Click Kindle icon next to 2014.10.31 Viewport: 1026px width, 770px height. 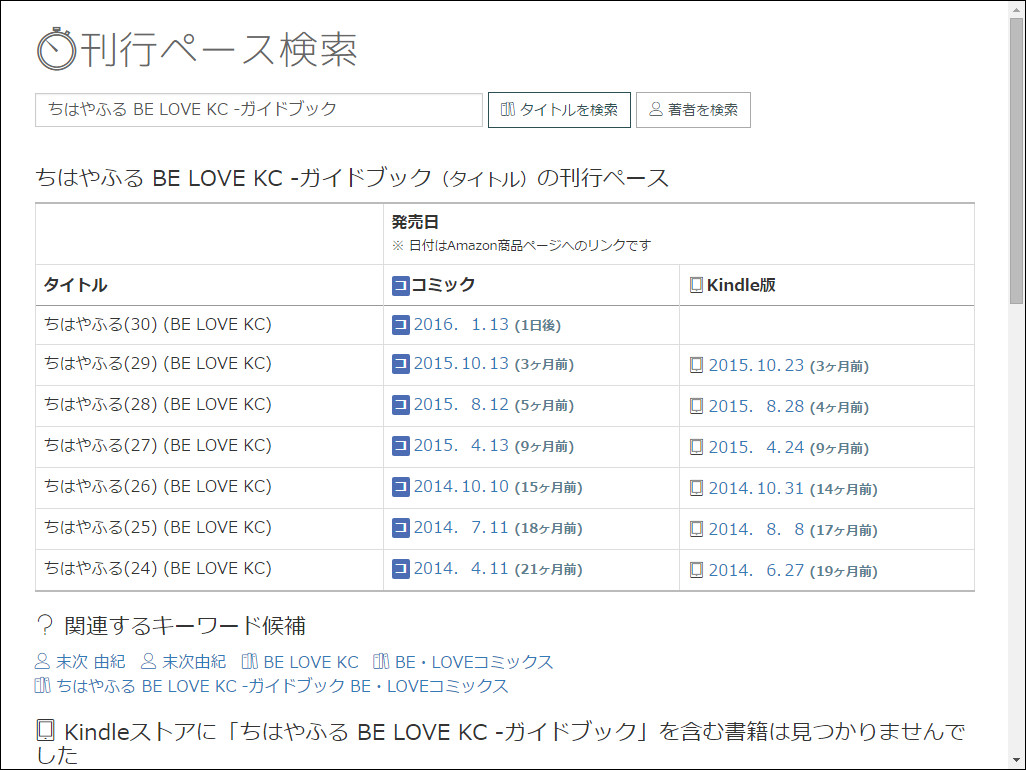click(697, 488)
